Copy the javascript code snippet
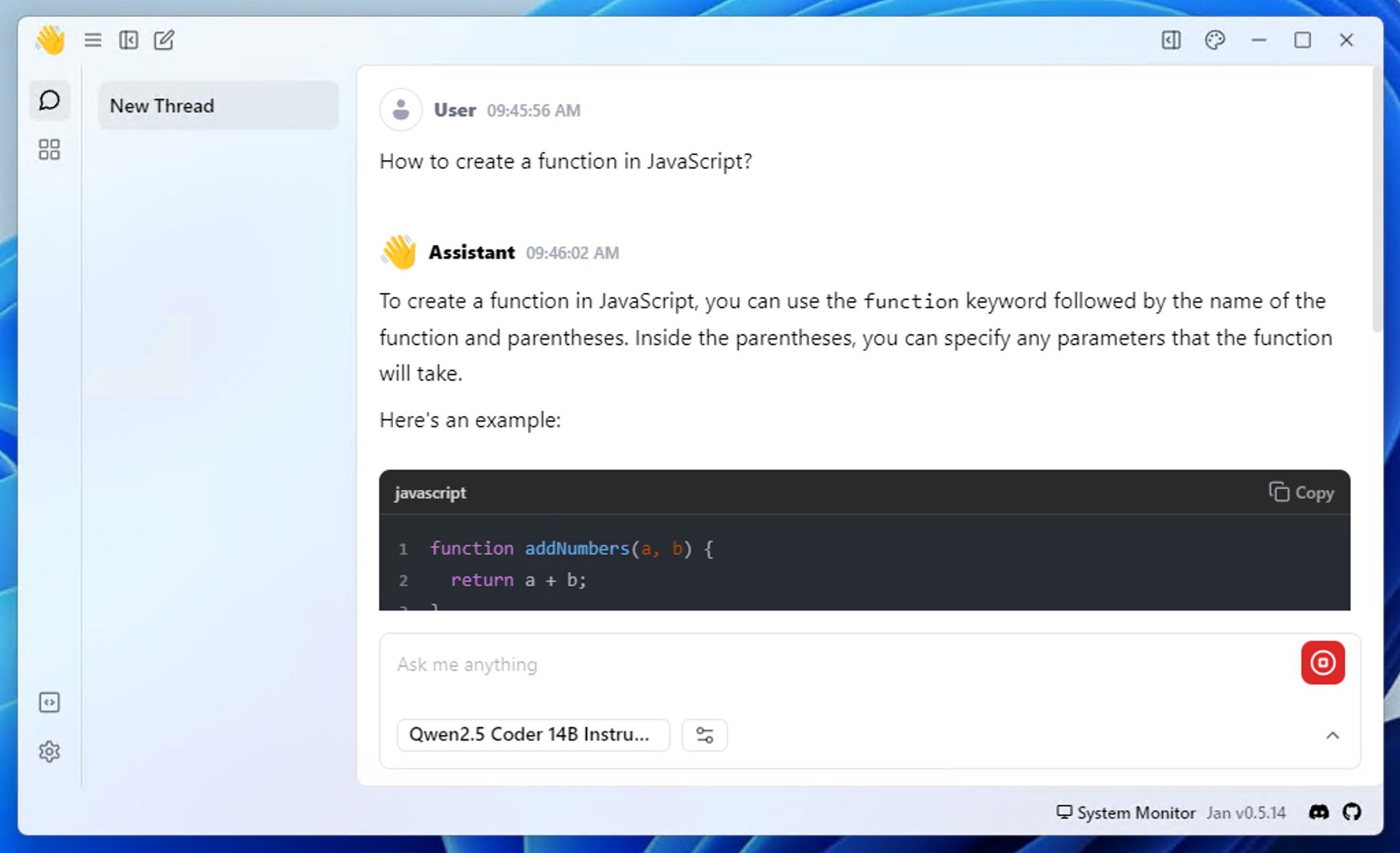The height and width of the screenshot is (853, 1400). click(1301, 492)
